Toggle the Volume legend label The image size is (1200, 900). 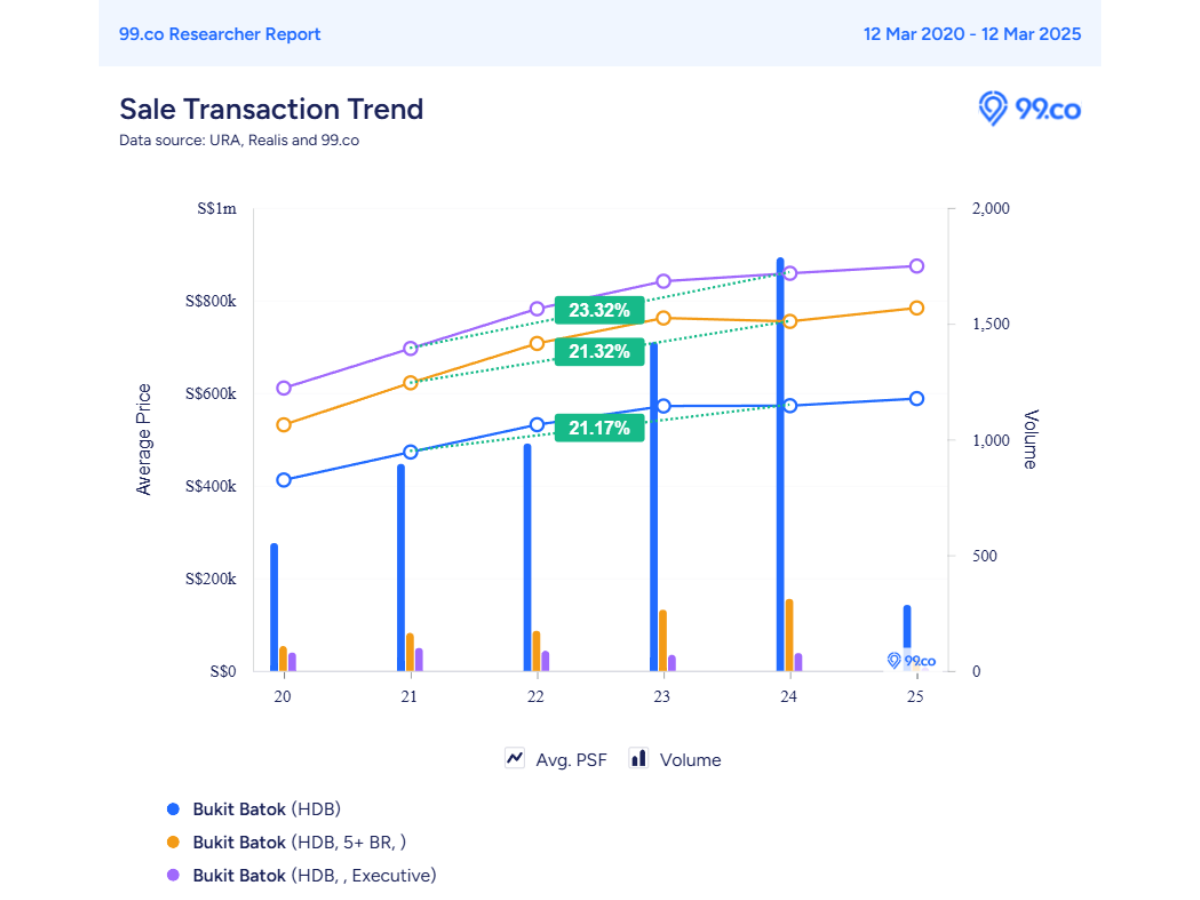pyautogui.click(x=690, y=760)
